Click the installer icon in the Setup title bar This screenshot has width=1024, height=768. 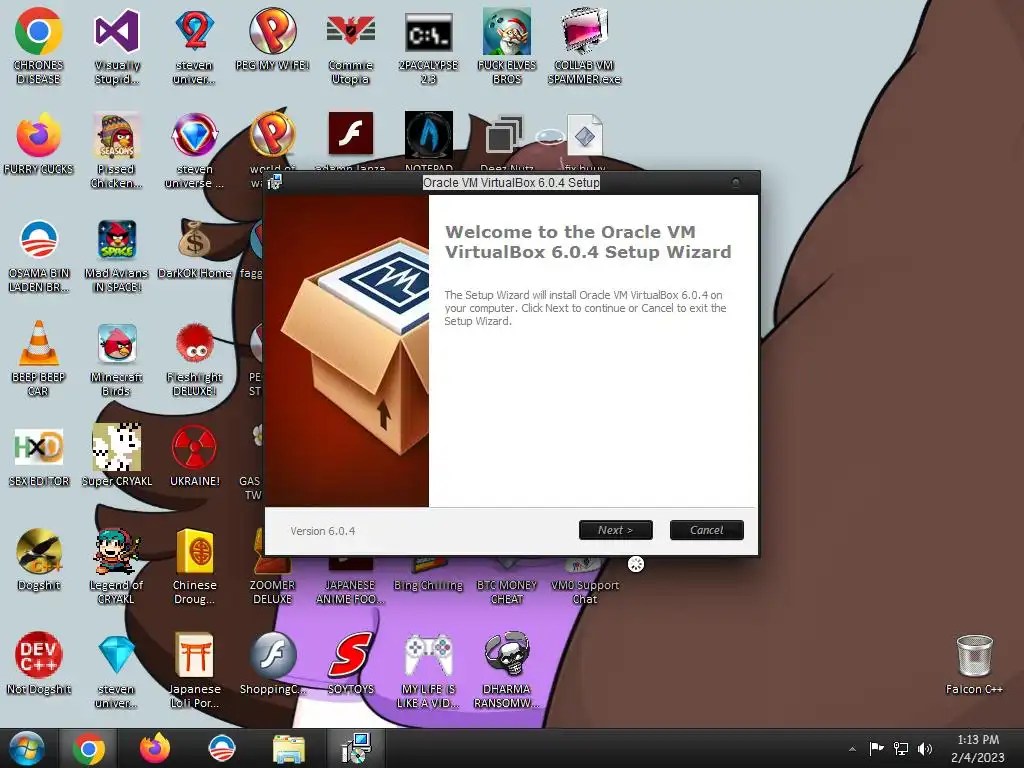coord(275,182)
